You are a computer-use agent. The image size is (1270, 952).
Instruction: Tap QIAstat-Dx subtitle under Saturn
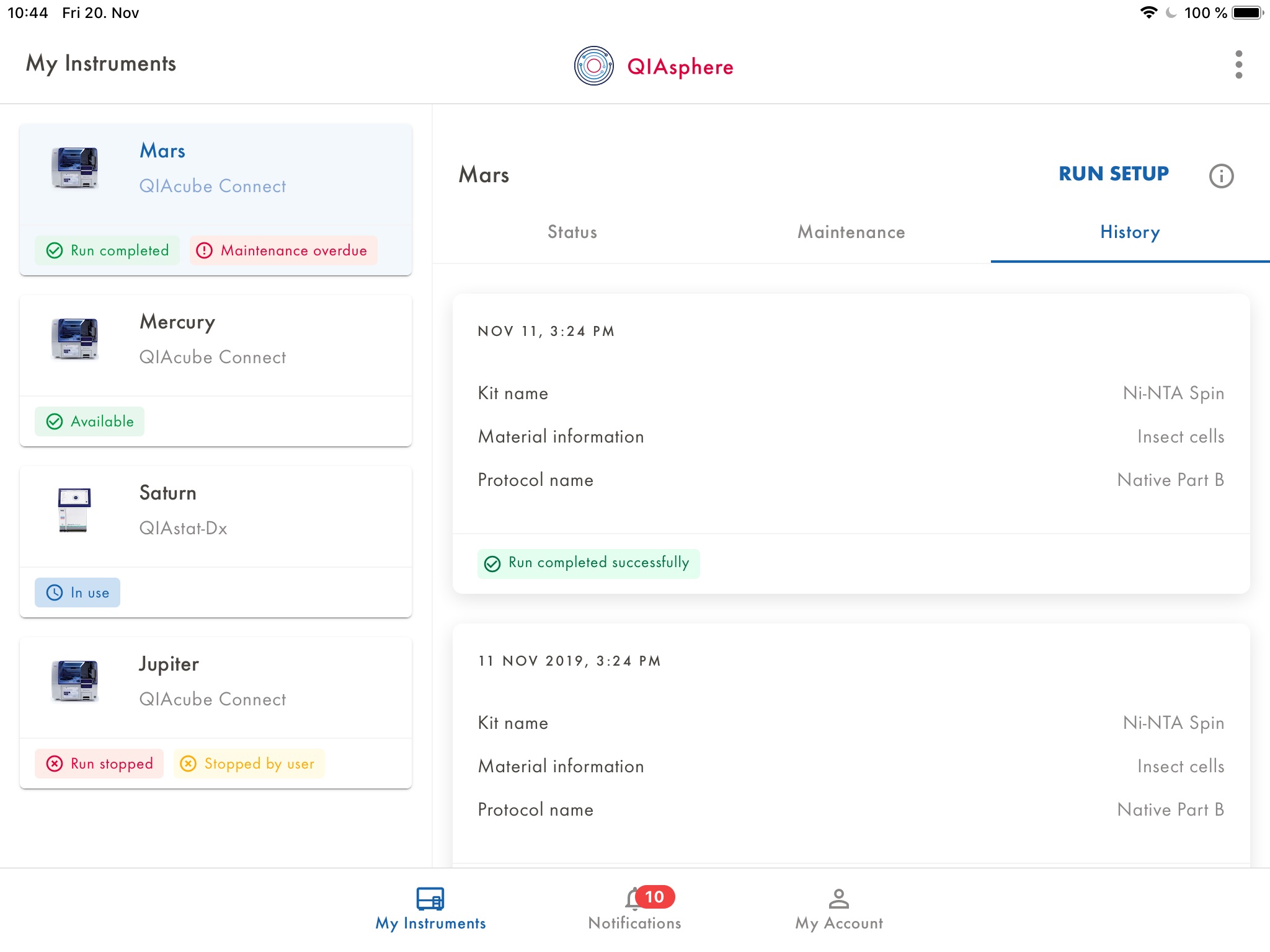(x=183, y=528)
